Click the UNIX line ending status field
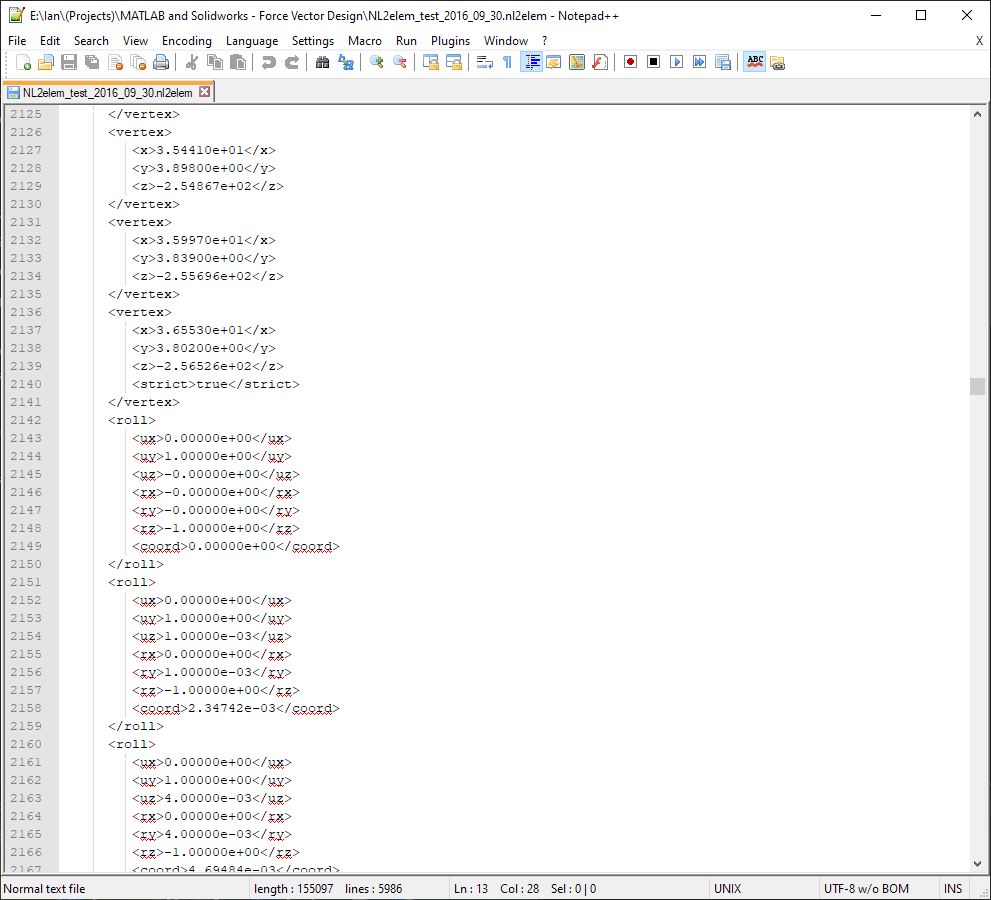 [727, 888]
